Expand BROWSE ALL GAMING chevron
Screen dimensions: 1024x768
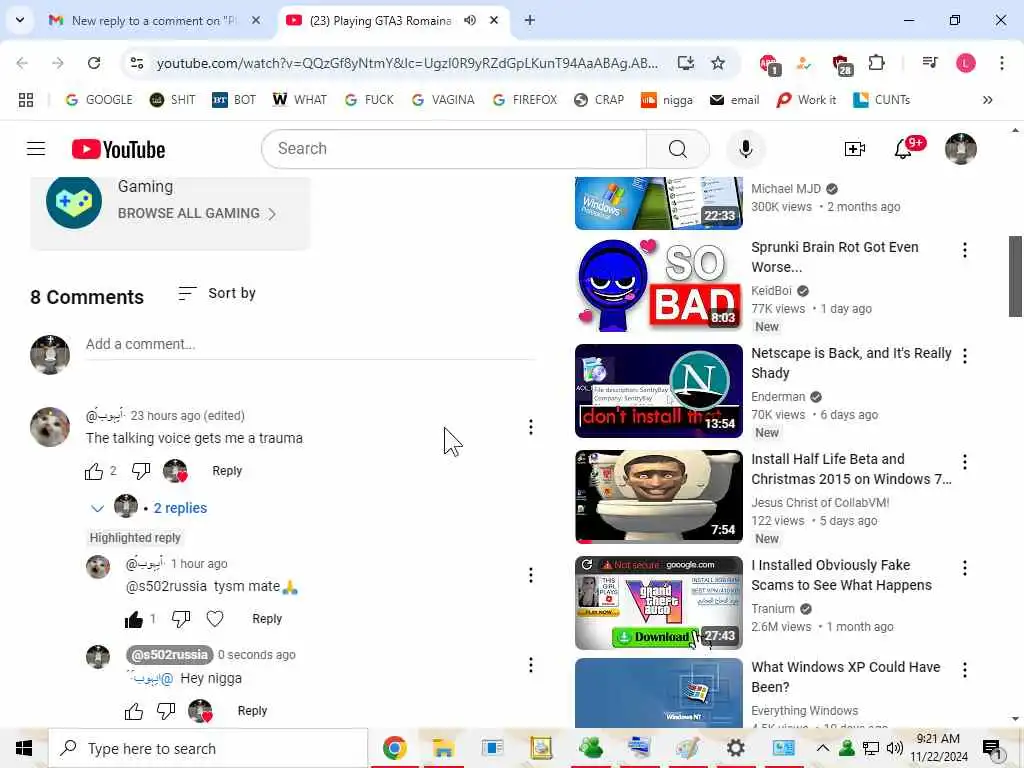tap(272, 214)
